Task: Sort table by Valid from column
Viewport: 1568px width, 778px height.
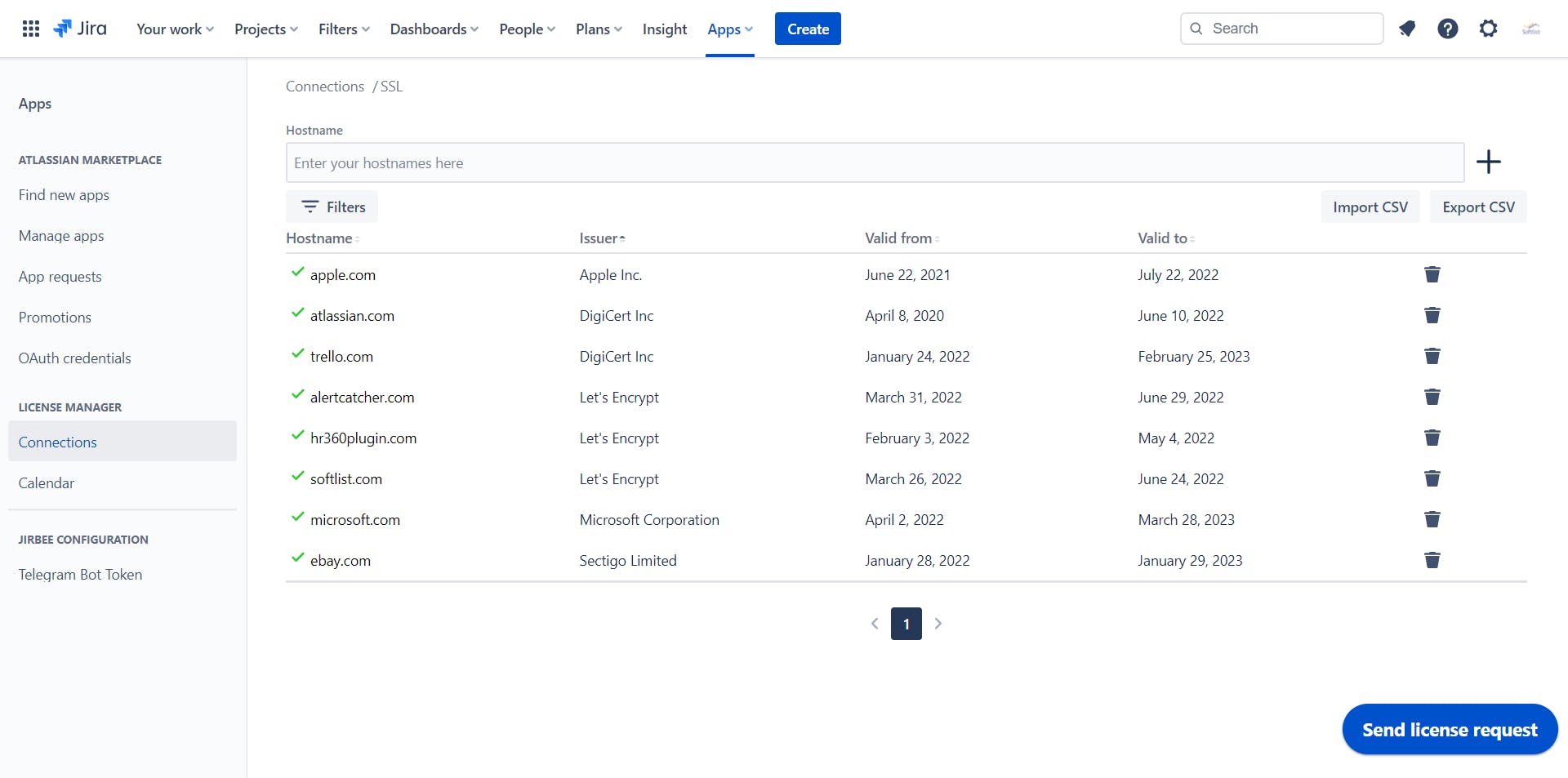Action: click(x=902, y=238)
